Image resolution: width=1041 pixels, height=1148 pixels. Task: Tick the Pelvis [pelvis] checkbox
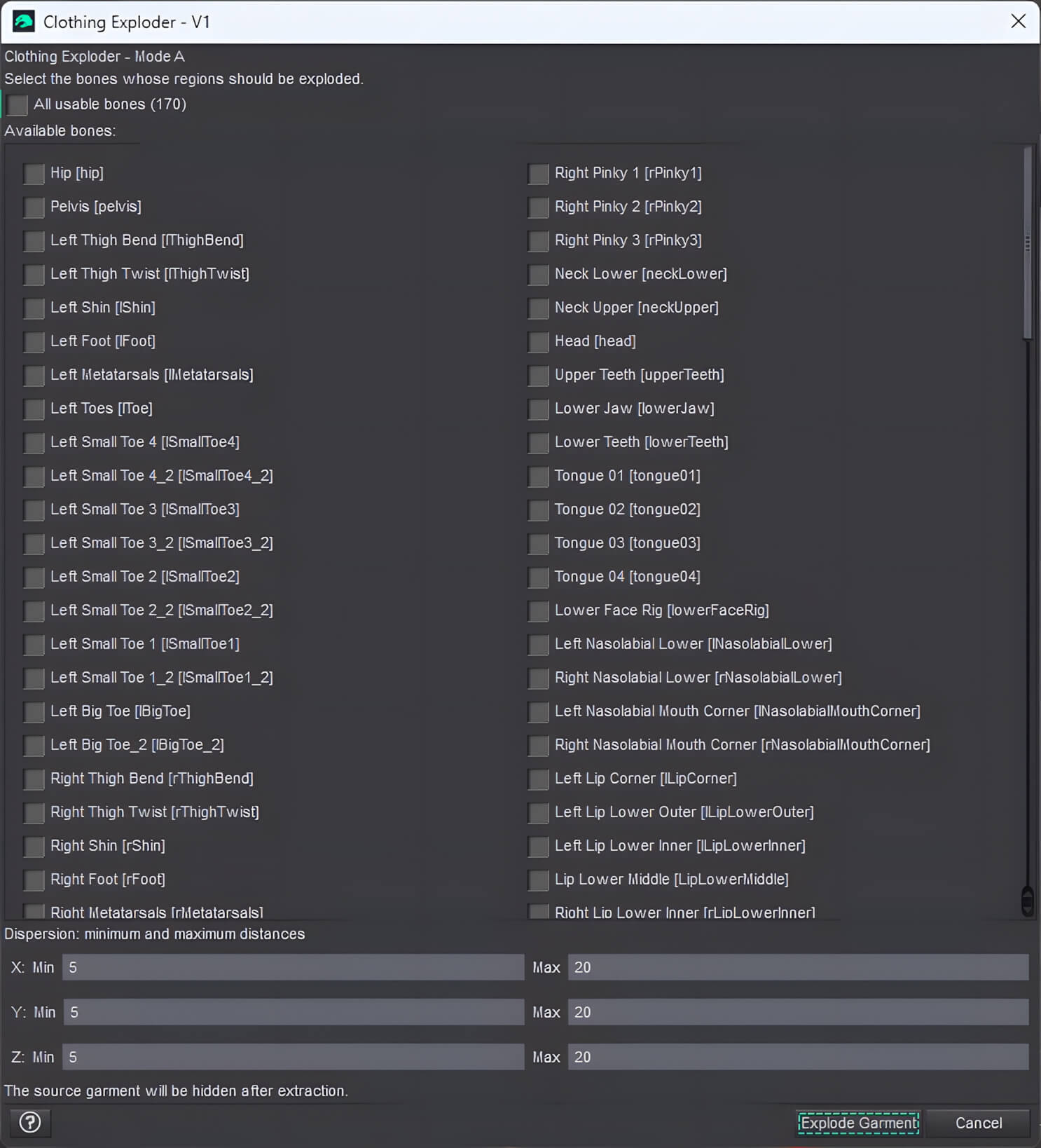34,207
